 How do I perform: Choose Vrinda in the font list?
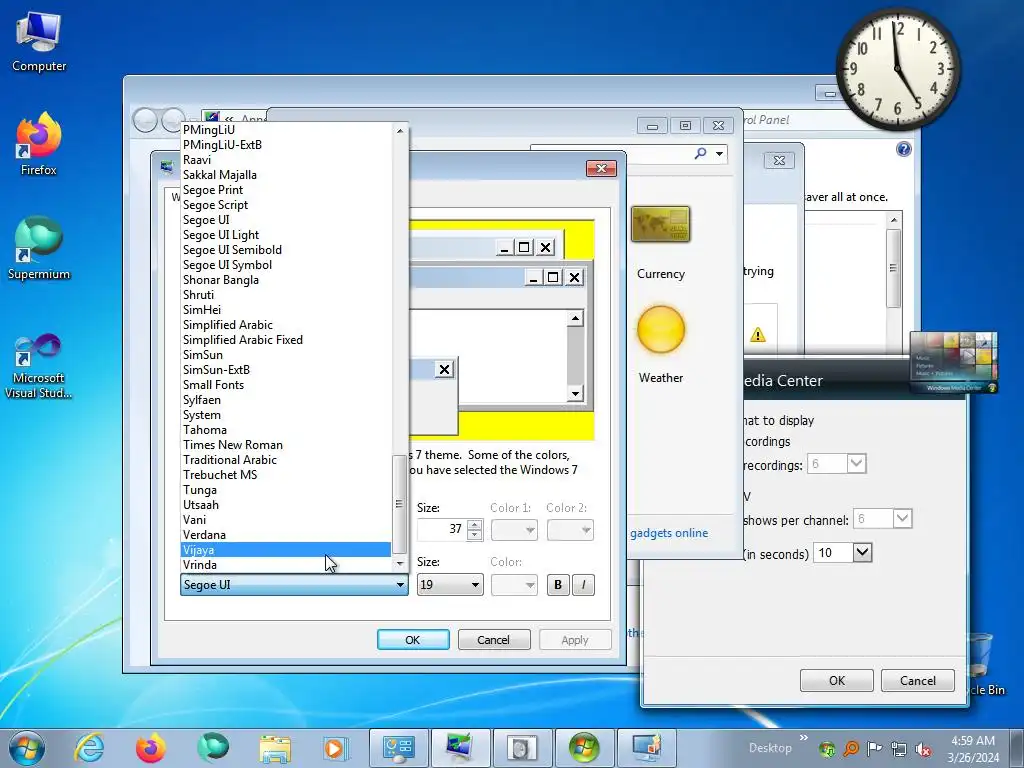pos(285,565)
